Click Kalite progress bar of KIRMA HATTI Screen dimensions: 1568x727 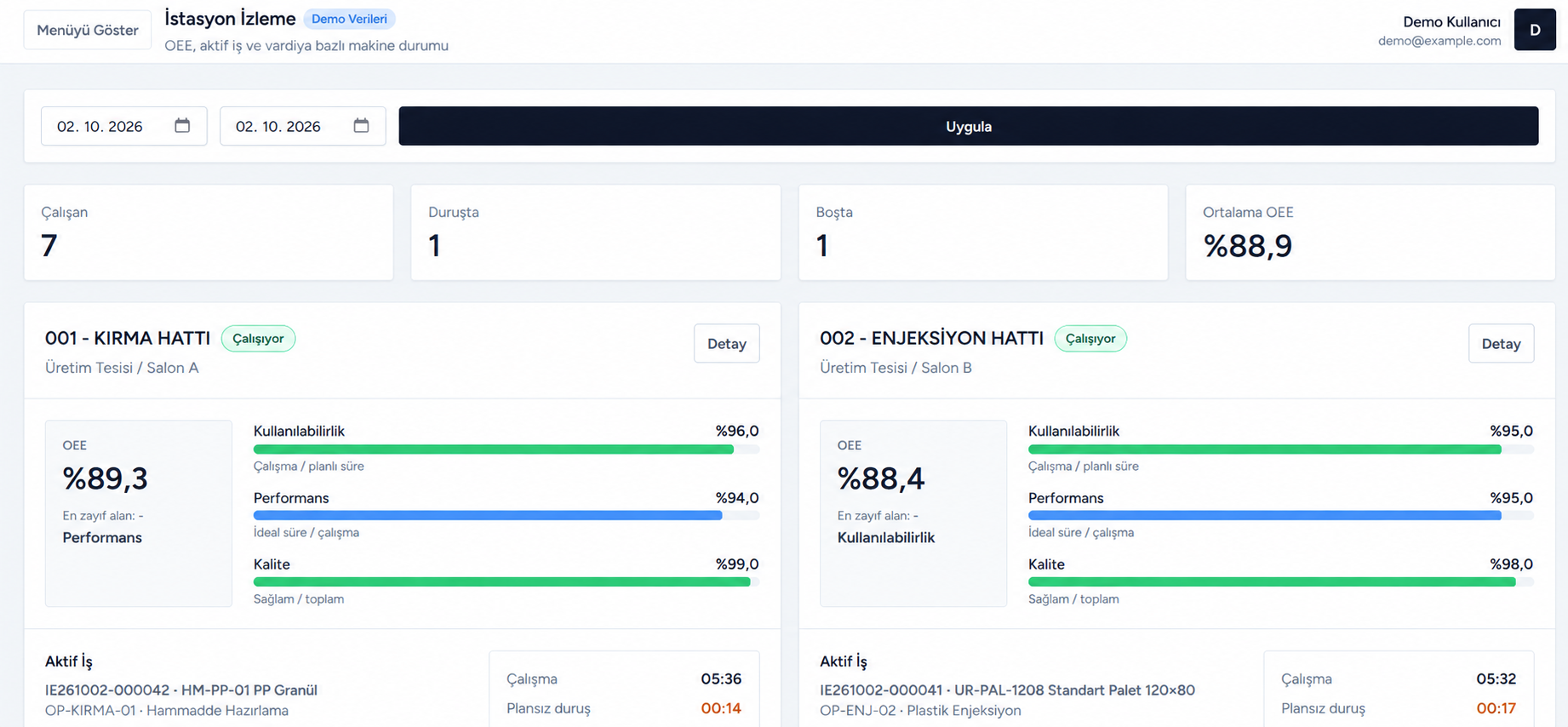click(506, 582)
